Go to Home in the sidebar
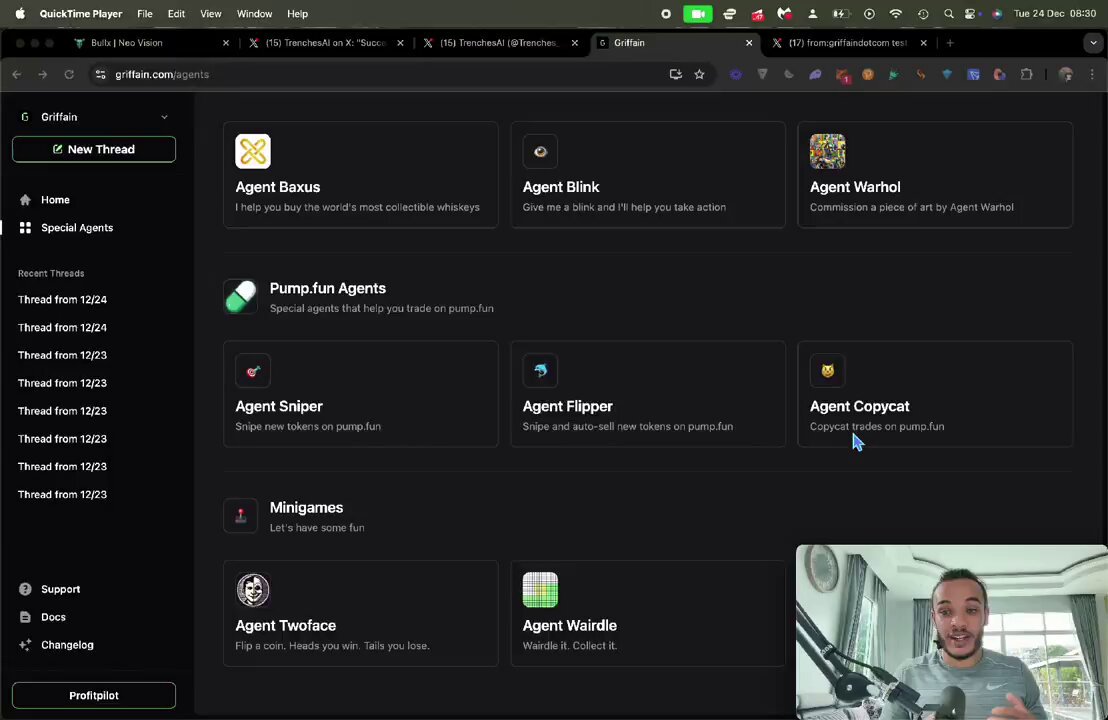1108x720 pixels. coord(55,200)
